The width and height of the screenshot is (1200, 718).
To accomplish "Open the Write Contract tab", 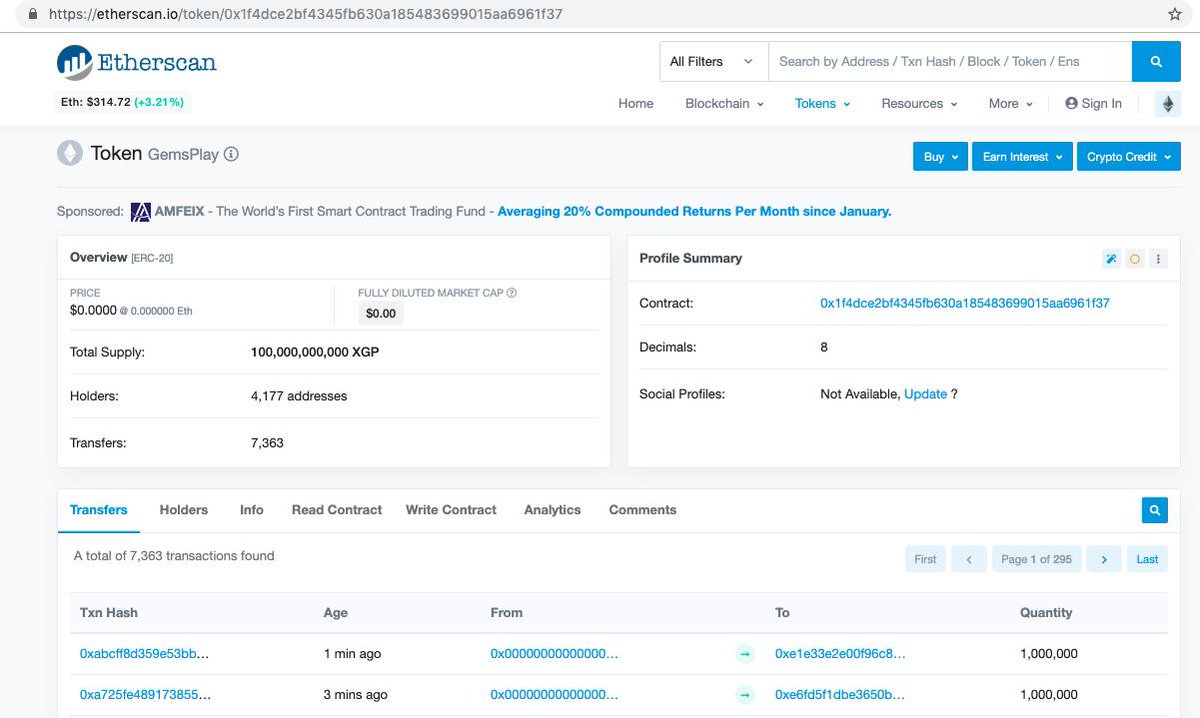I will [x=451, y=510].
